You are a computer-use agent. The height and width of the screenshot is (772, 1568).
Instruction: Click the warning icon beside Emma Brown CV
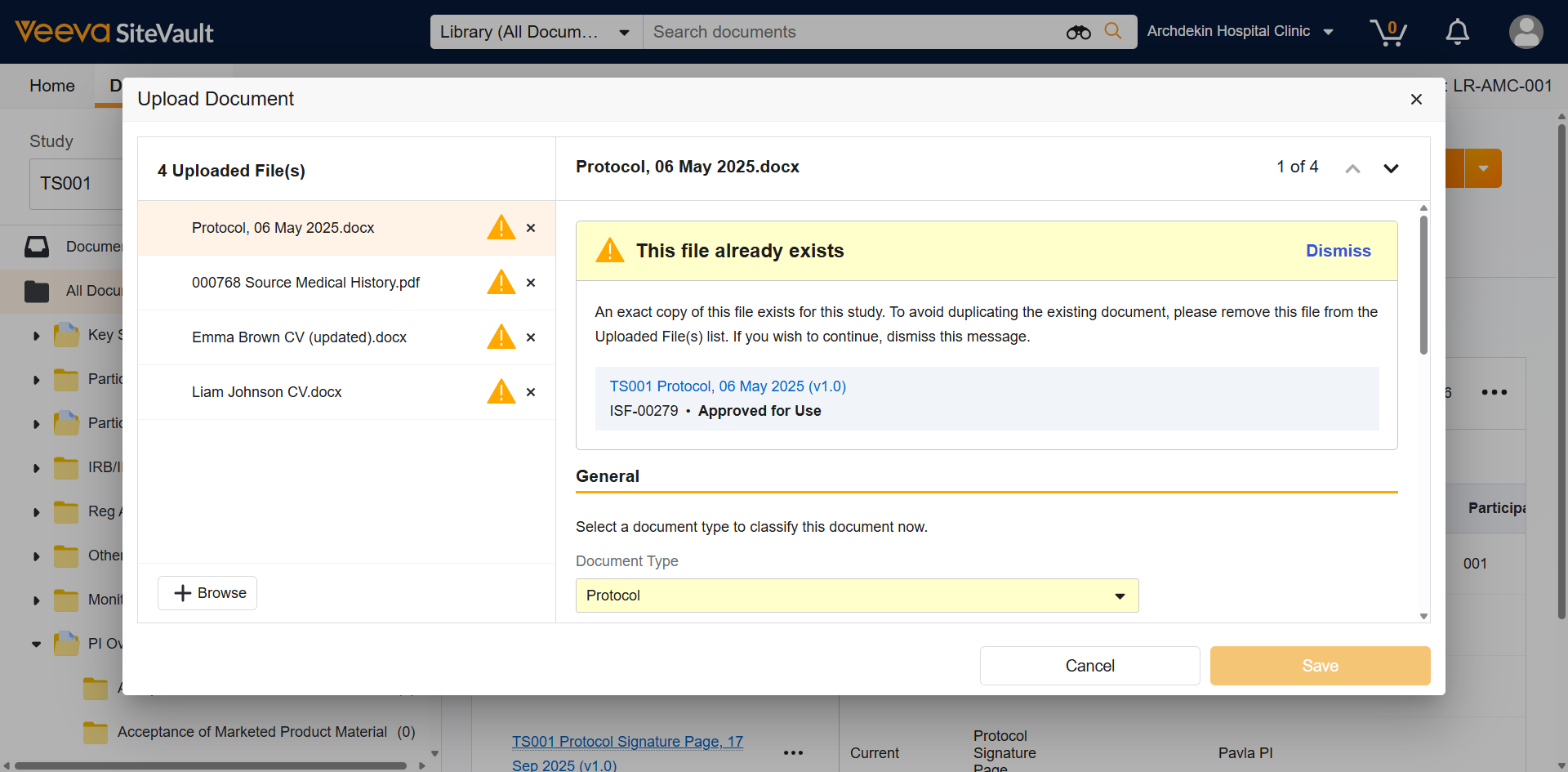[x=500, y=337]
